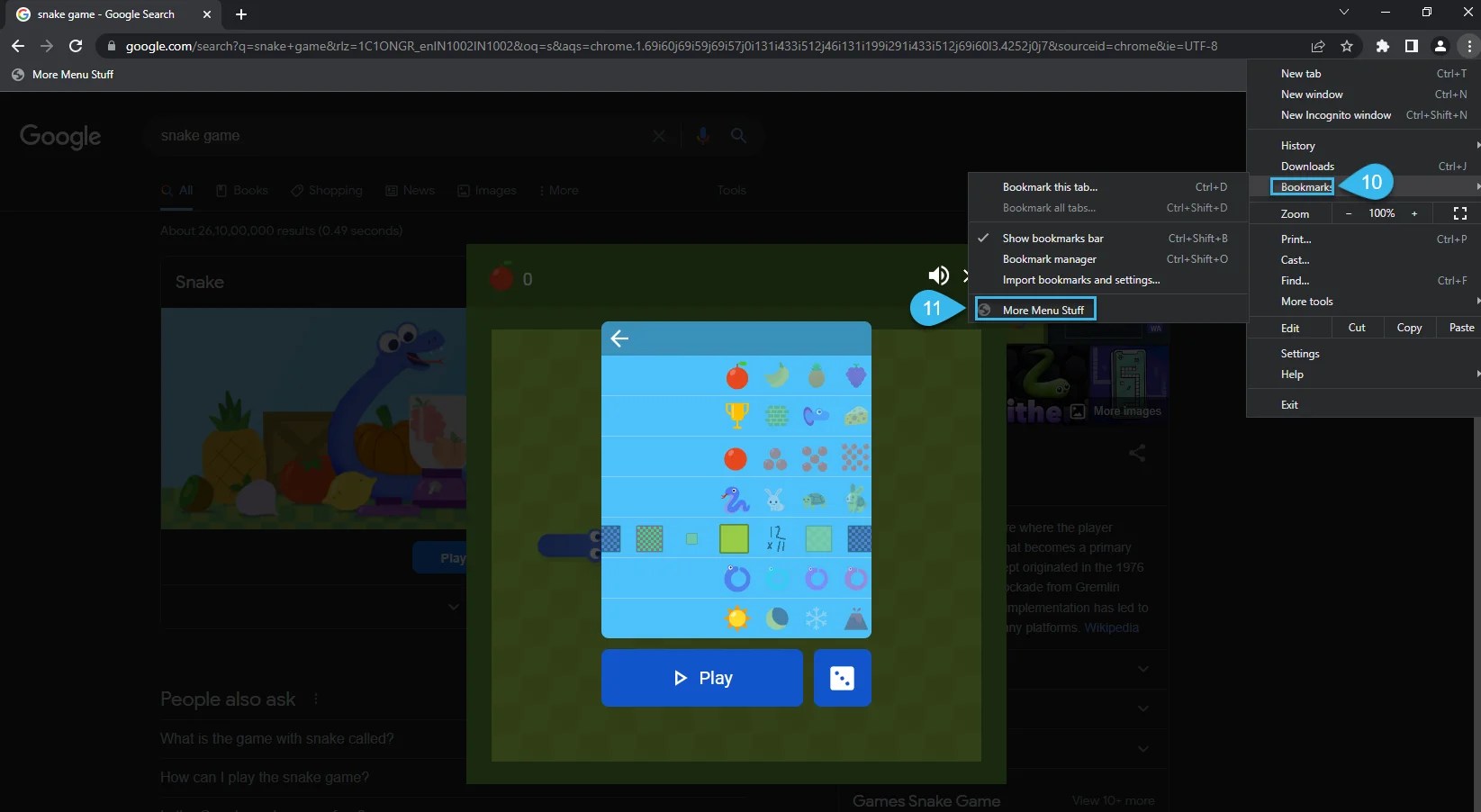
Task: Expand 'What is the game with snake called?'
Action: coord(275,738)
